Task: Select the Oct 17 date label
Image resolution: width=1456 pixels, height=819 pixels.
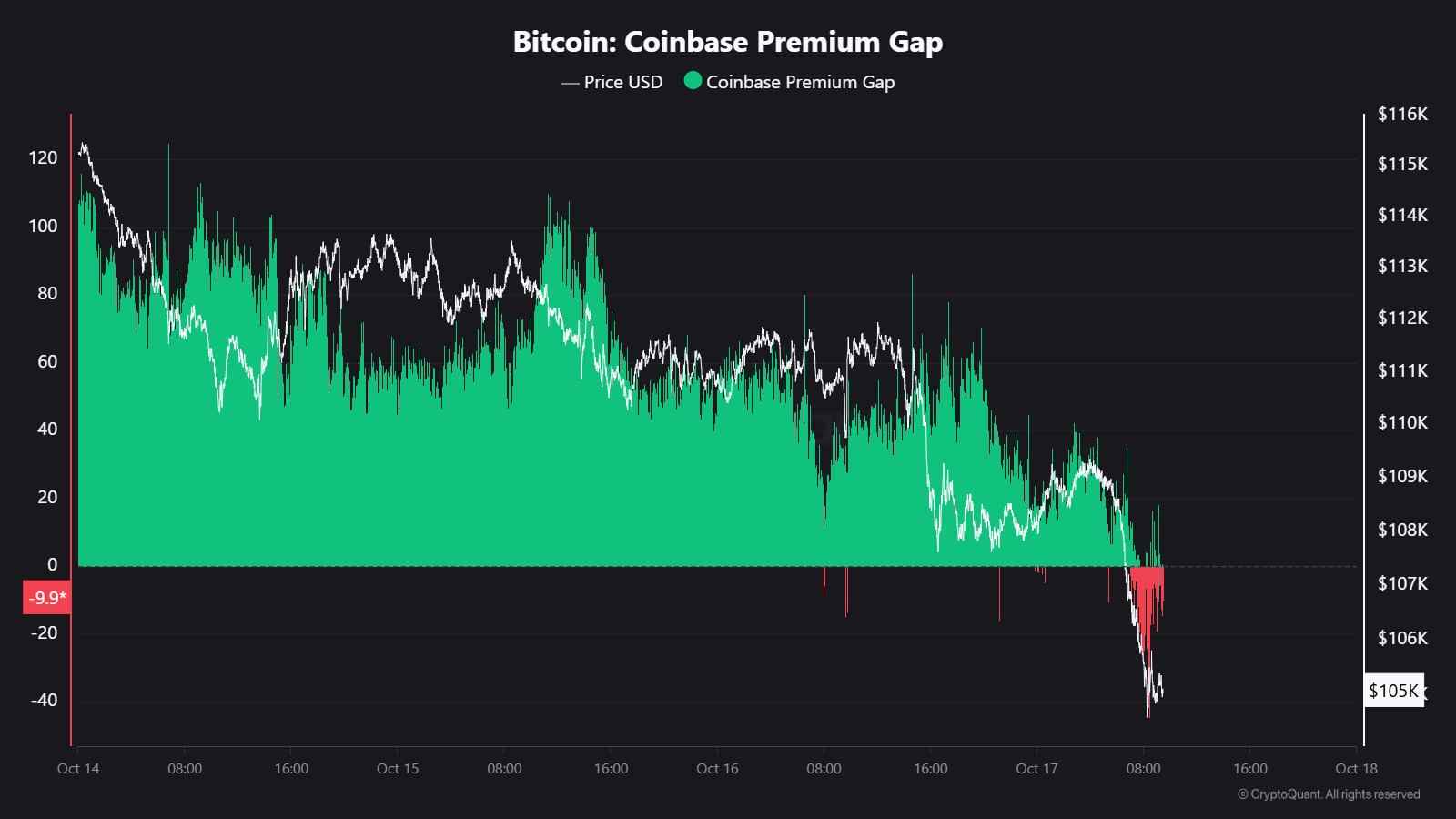Action: 1036,768
